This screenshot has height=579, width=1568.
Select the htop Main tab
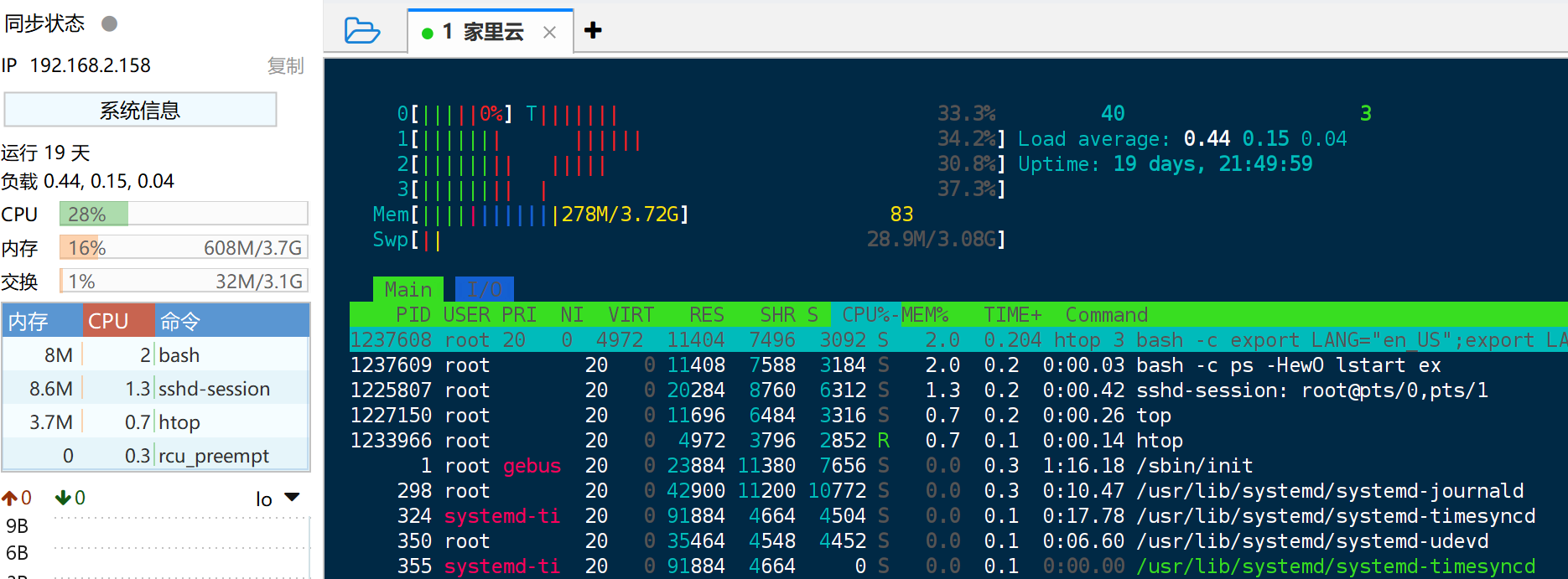[408, 289]
